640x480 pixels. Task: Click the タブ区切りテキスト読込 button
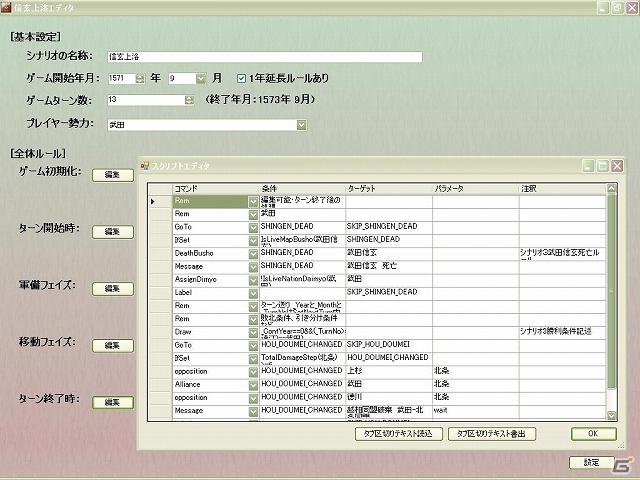pyautogui.click(x=398, y=433)
